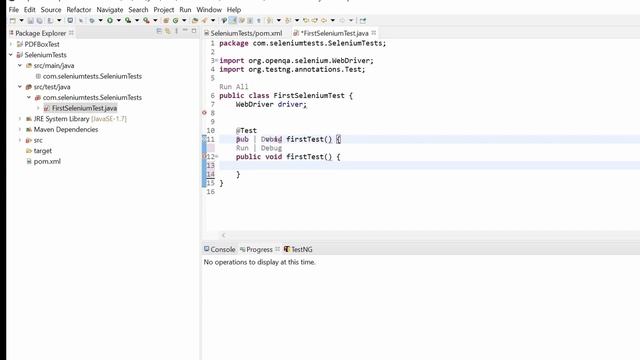The height and width of the screenshot is (360, 640).
Task: Toggle code folding at line 12 method
Action: click(x=216, y=156)
